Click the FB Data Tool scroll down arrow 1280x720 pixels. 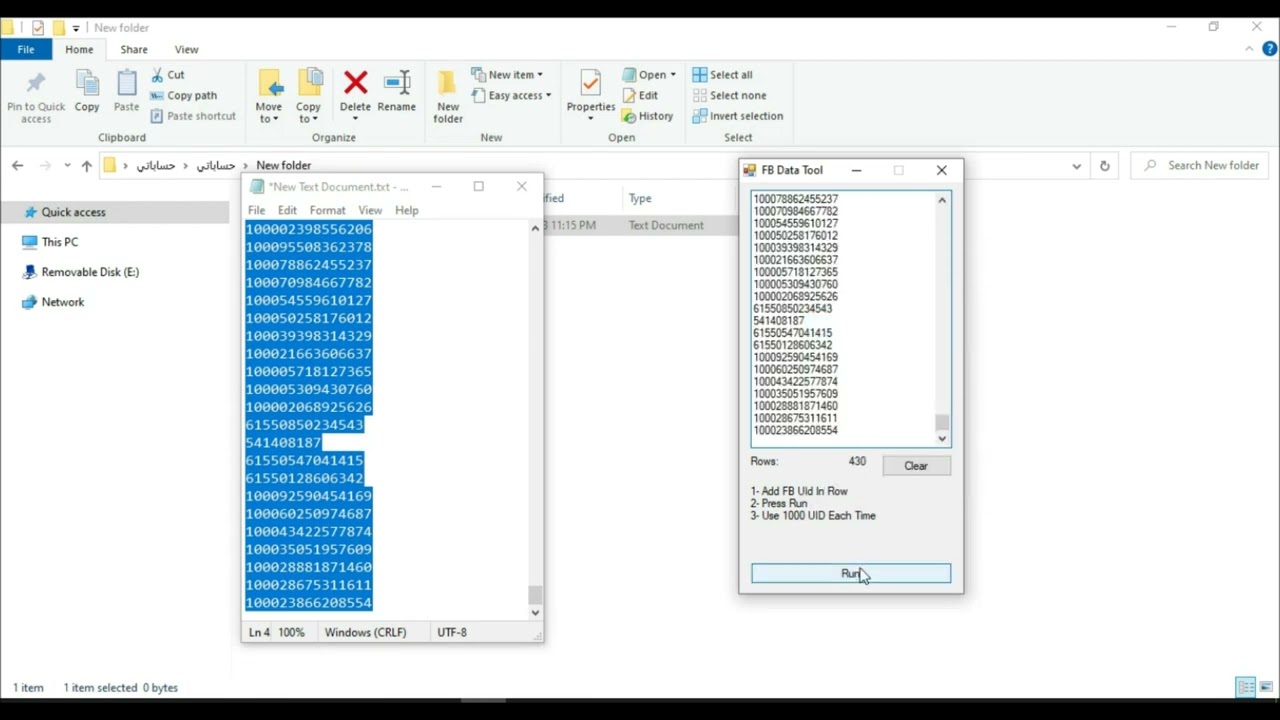(x=942, y=438)
